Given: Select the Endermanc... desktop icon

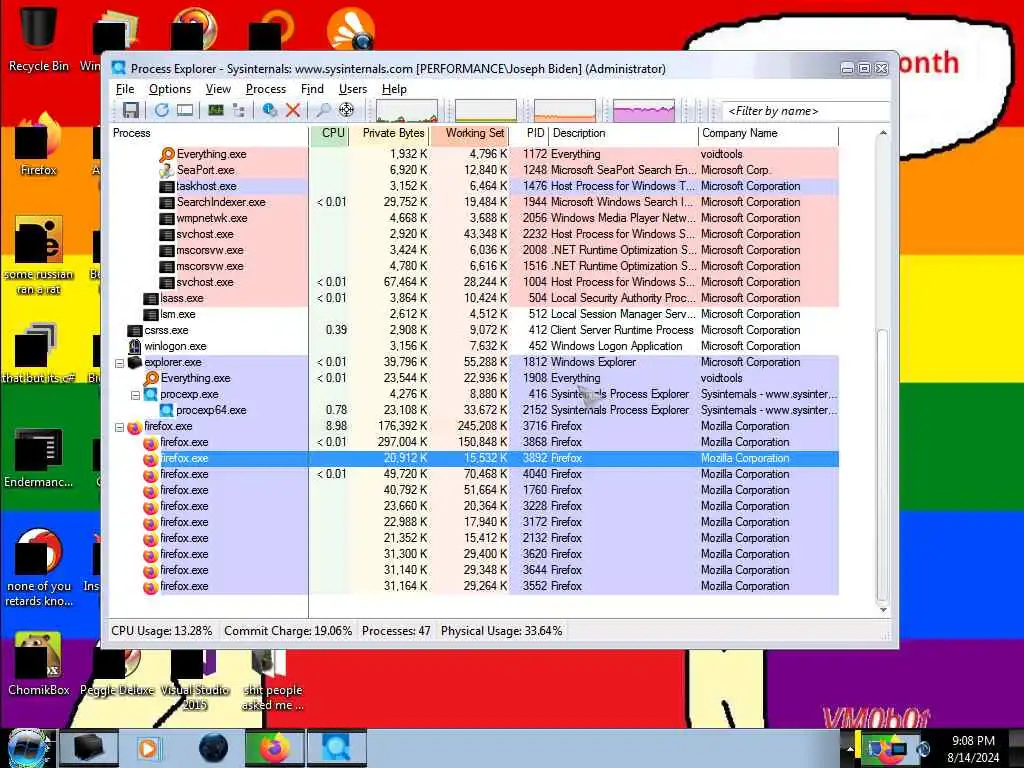Looking at the screenshot, I should pyautogui.click(x=39, y=457).
